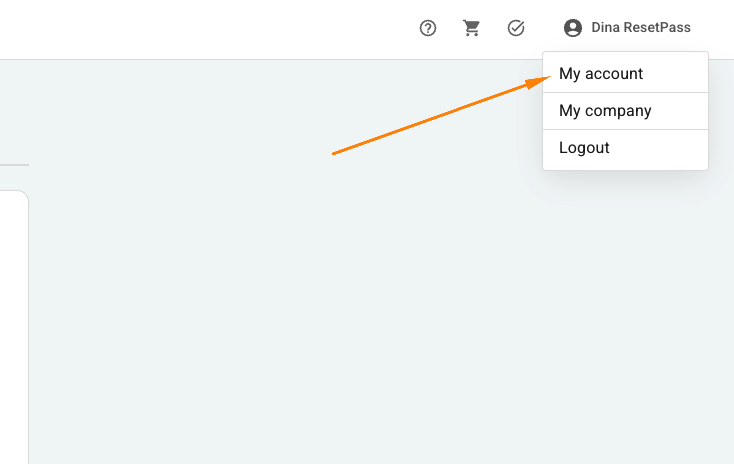The image size is (734, 464).
Task: Open the shopping cart icon
Action: [x=471, y=28]
